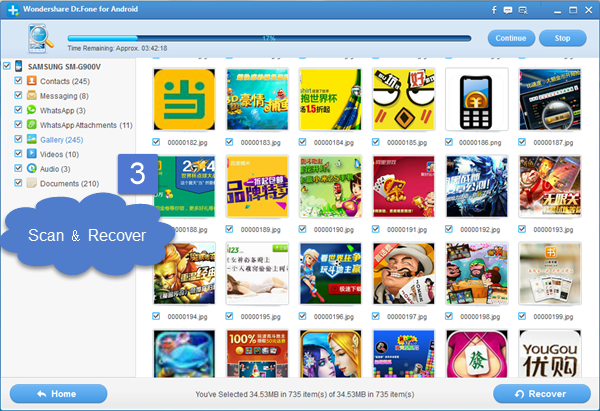
Task: Open the Facebook share icon
Action: [x=494, y=10]
